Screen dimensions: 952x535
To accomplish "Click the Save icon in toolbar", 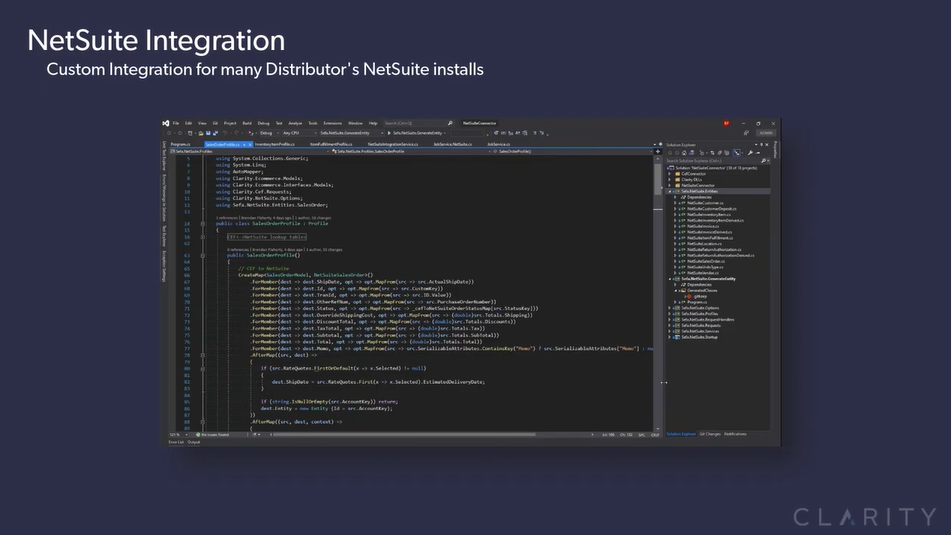I will pyautogui.click(x=208, y=133).
